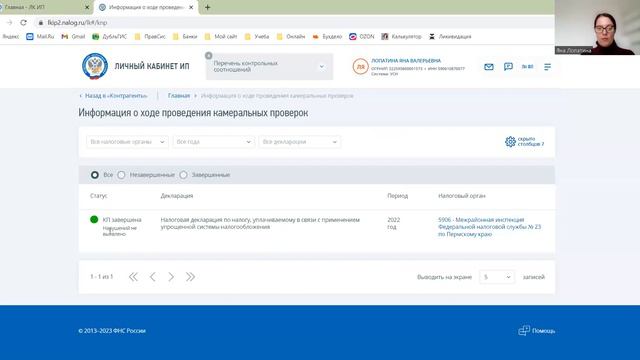
Task: Expand 'Все налоговые органы' filter
Action: pos(127,142)
